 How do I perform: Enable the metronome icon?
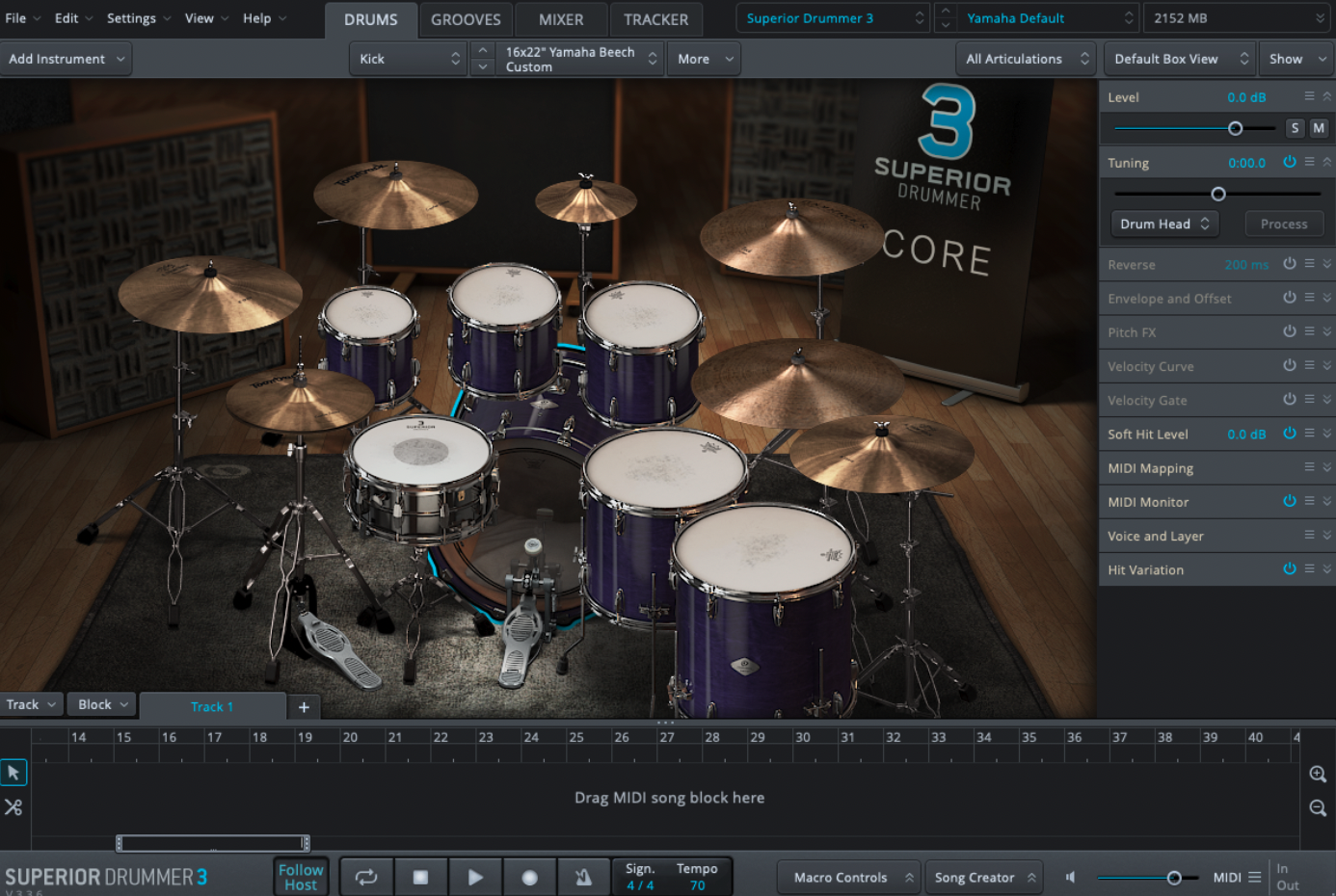coord(583,877)
